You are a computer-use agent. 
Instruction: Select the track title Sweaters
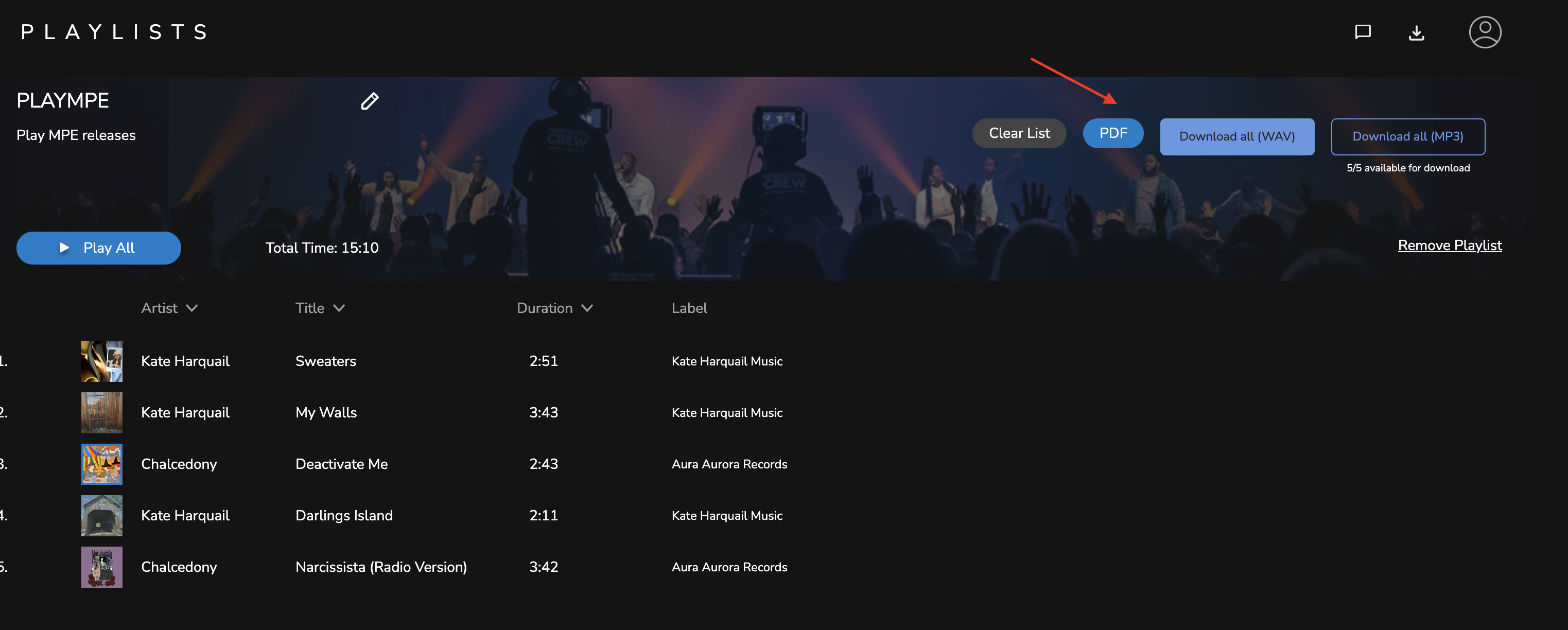(x=326, y=361)
